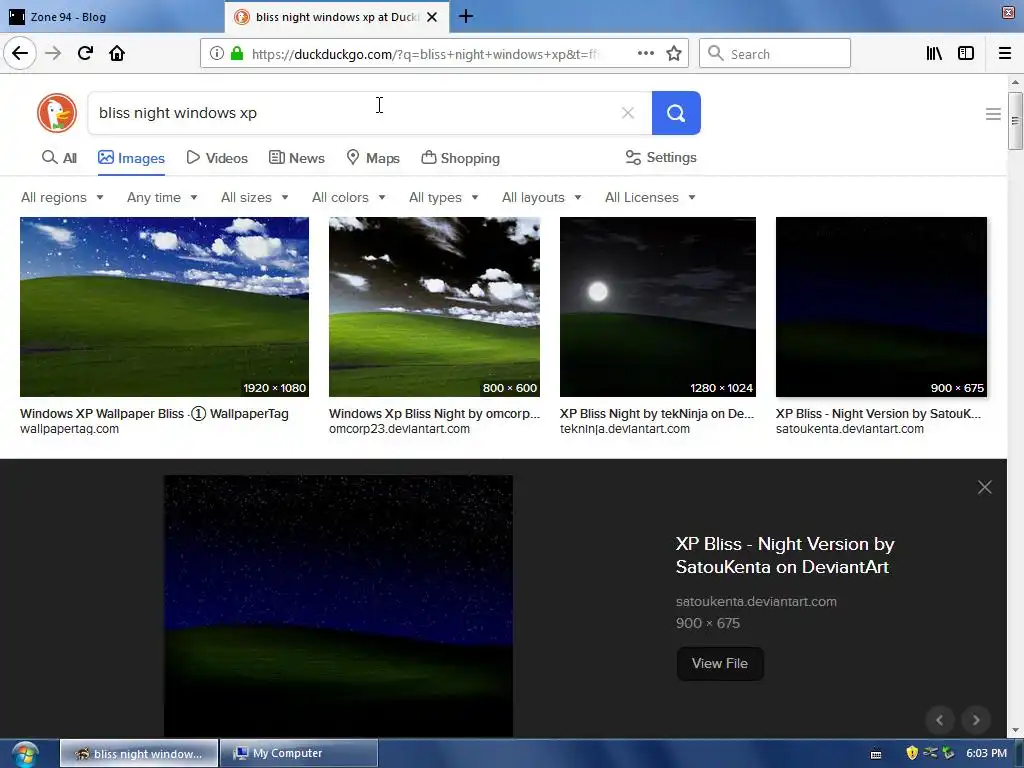Close the bliss night windows xp tab
The image size is (1024, 768).
tap(432, 17)
